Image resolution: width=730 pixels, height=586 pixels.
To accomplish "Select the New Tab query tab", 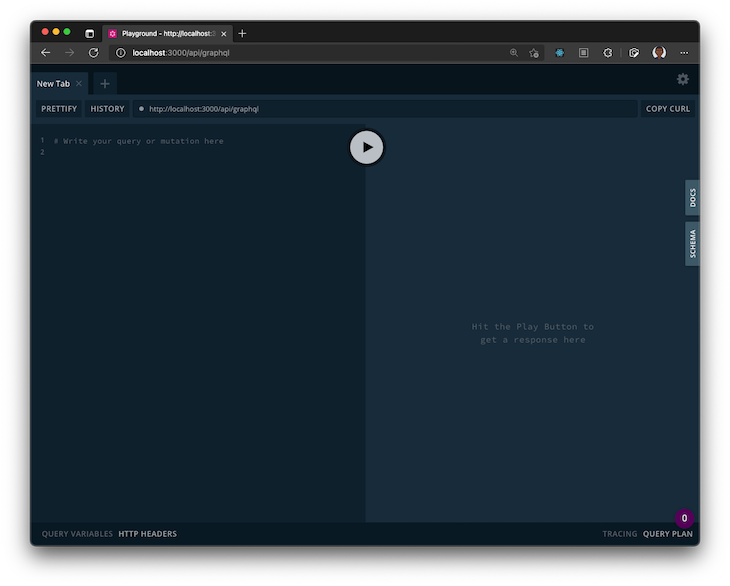I will pyautogui.click(x=54, y=84).
